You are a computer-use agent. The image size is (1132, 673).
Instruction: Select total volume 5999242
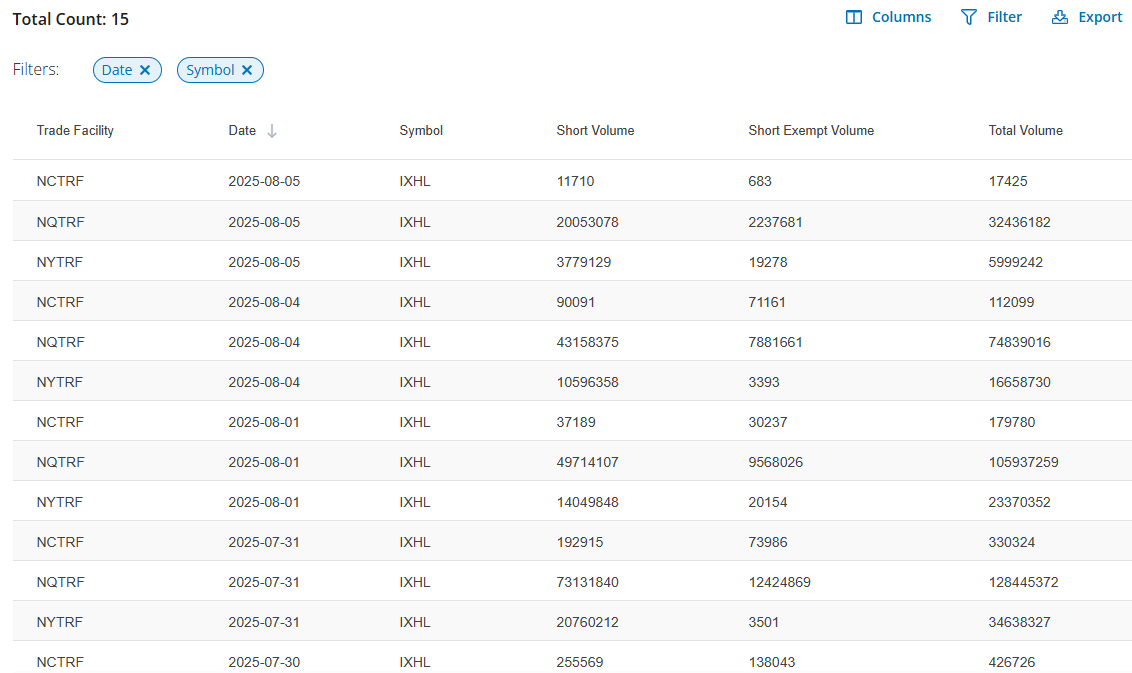pos(1016,262)
